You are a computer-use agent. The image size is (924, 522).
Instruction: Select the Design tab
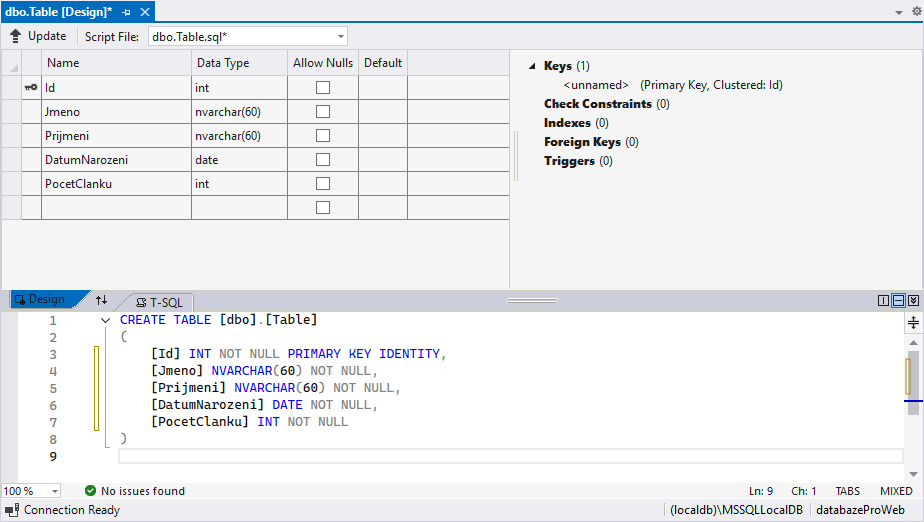(40, 300)
